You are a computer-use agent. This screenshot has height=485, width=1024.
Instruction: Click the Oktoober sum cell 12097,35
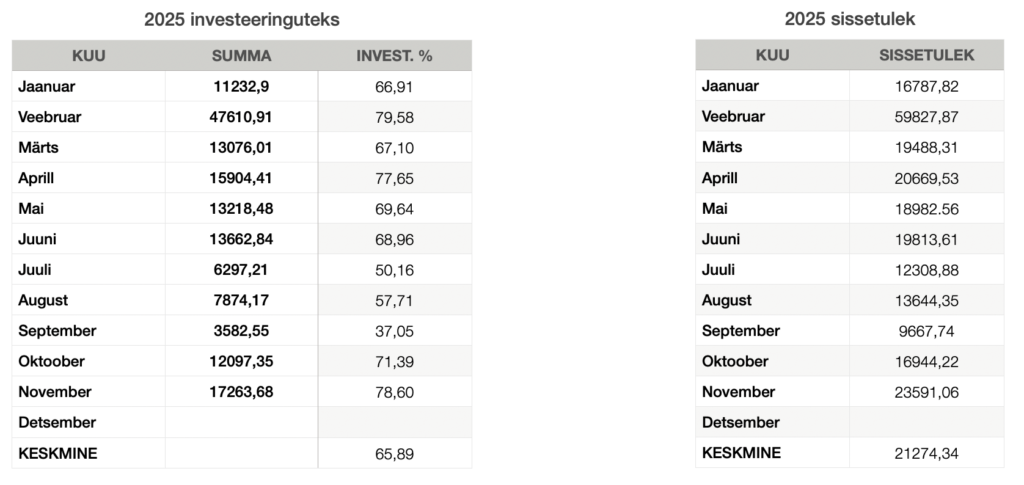[x=241, y=361]
